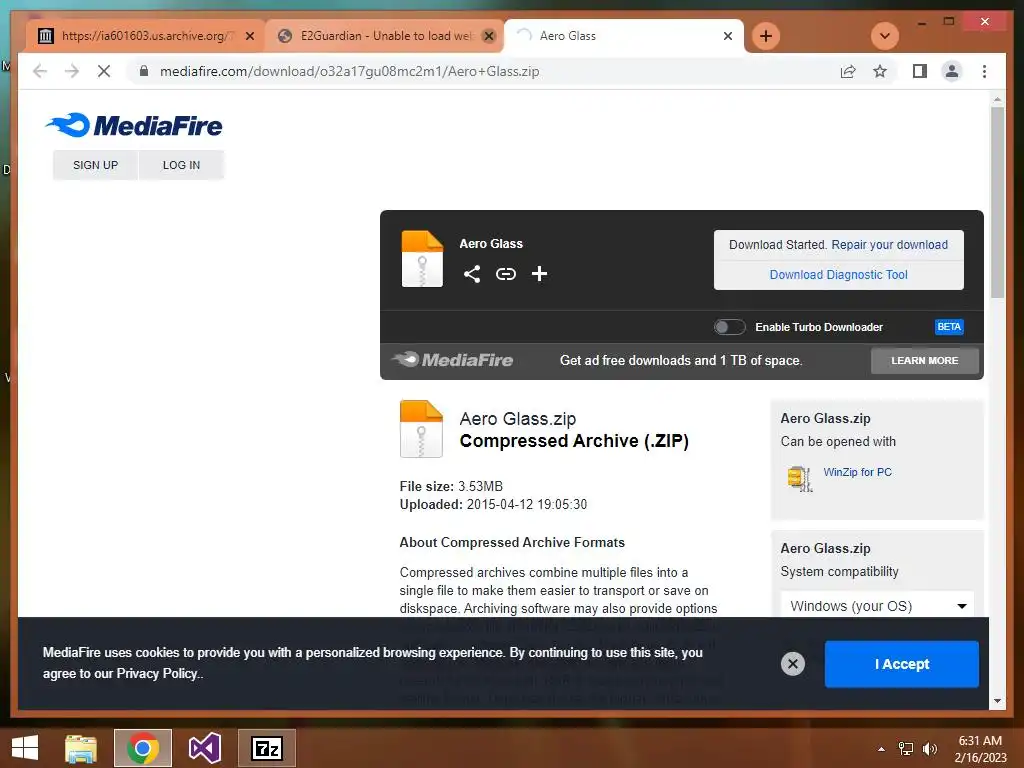1024x768 pixels.
Task: Stop page loading with the X button
Action: tap(104, 71)
